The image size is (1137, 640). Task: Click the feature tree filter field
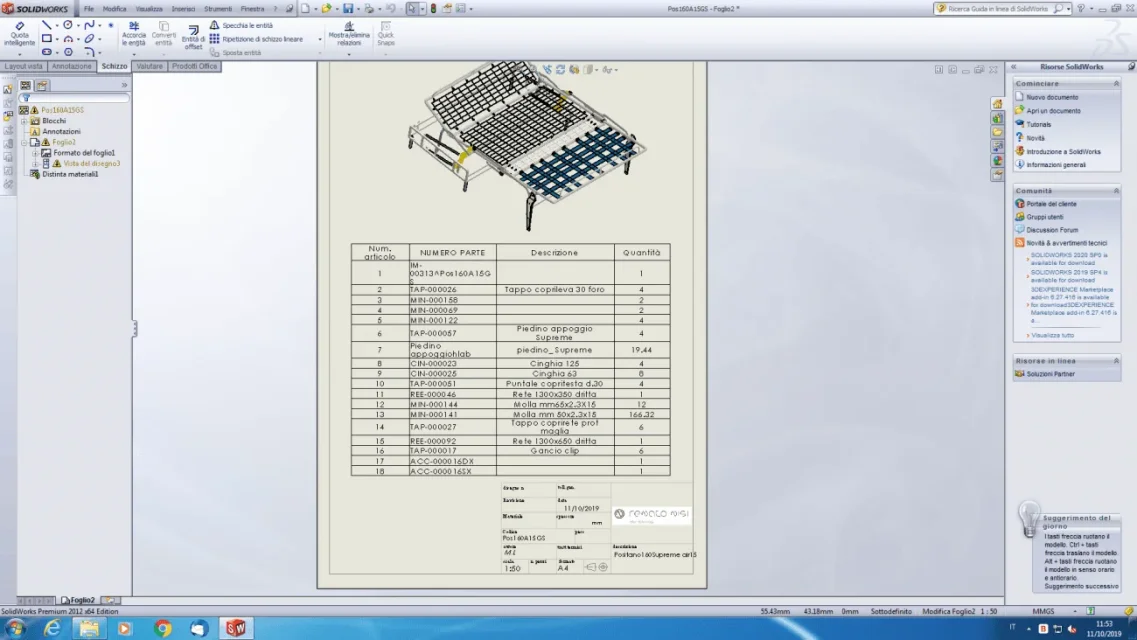coord(75,98)
